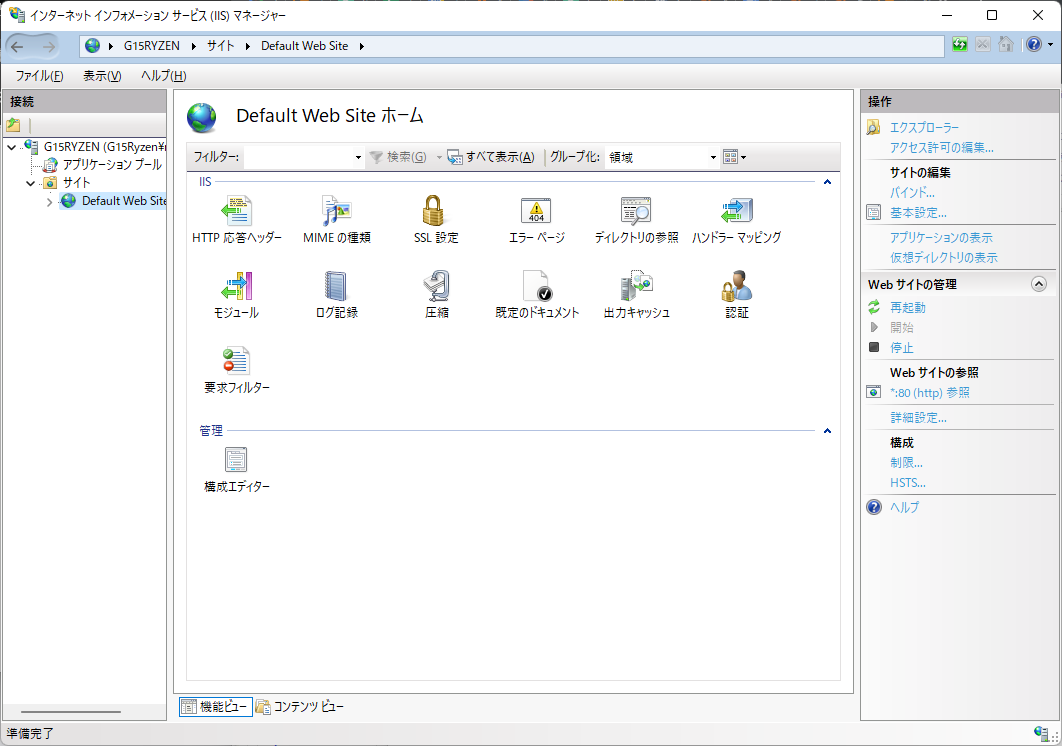The width and height of the screenshot is (1062, 746).
Task: Click the 停止 stop link
Action: [x=901, y=348]
